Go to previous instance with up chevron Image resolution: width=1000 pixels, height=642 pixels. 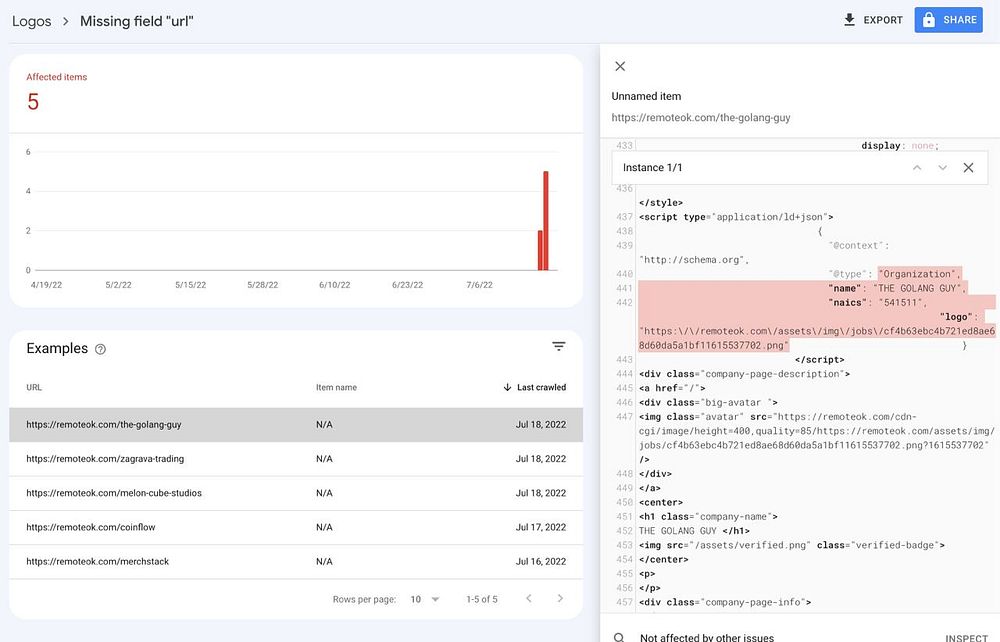(x=917, y=168)
